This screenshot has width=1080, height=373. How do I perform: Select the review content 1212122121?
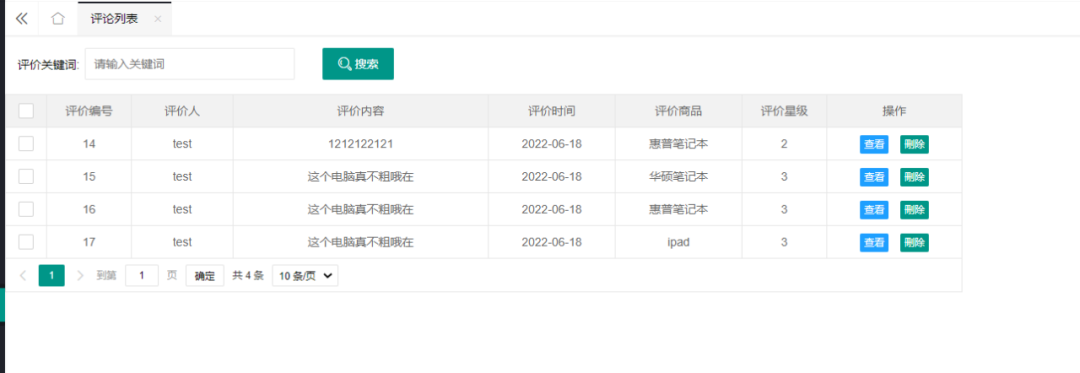click(360, 145)
